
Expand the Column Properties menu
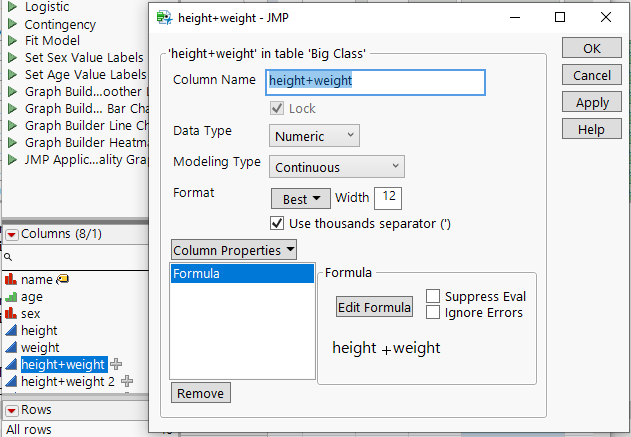(234, 250)
